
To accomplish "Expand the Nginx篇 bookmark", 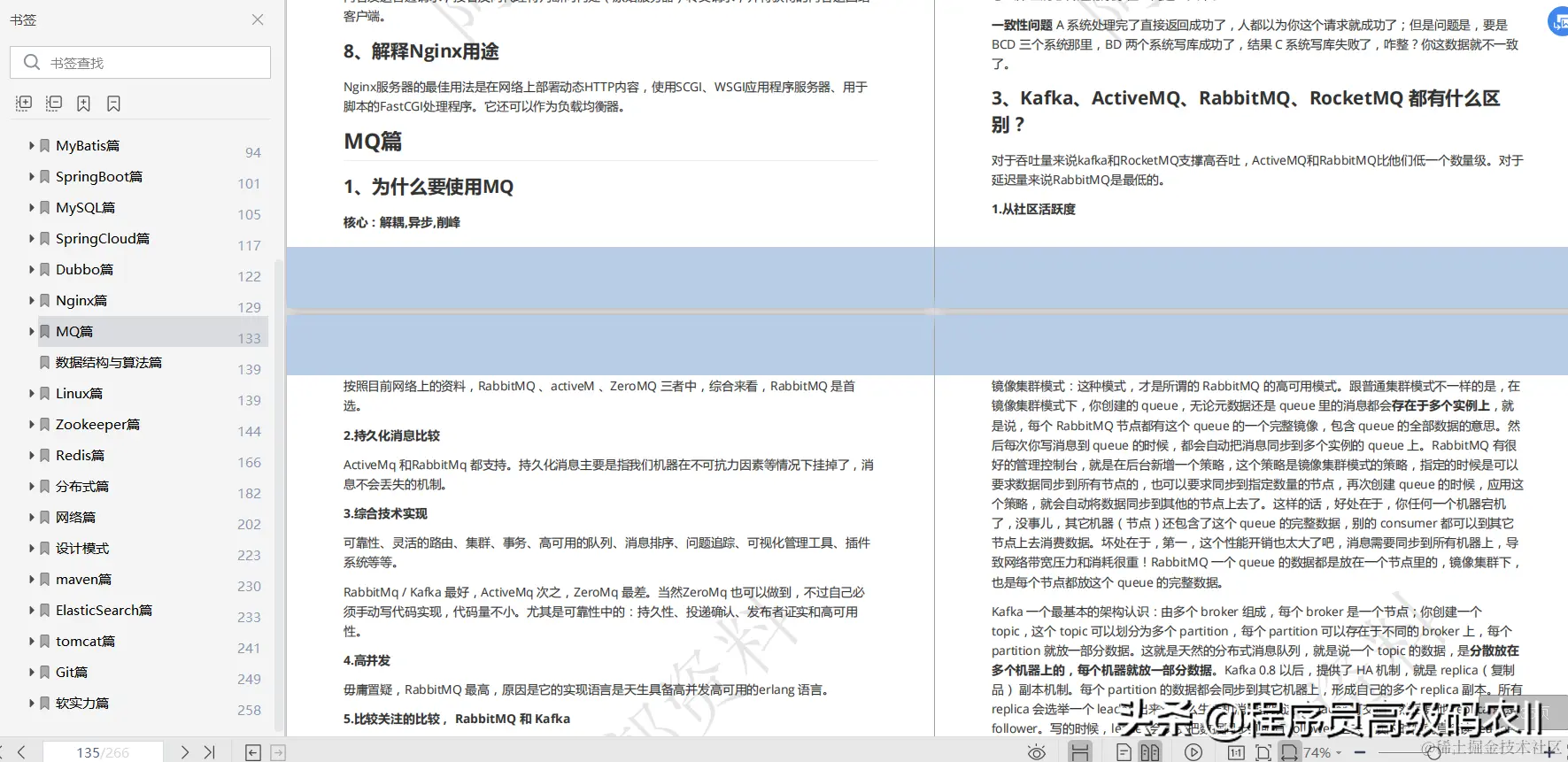I will (33, 300).
